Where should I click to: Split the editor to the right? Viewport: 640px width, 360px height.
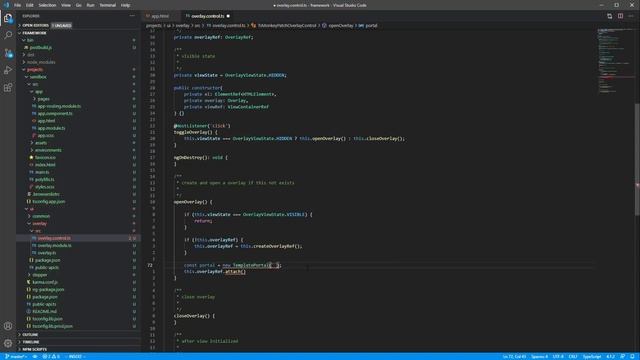tap(620, 16)
